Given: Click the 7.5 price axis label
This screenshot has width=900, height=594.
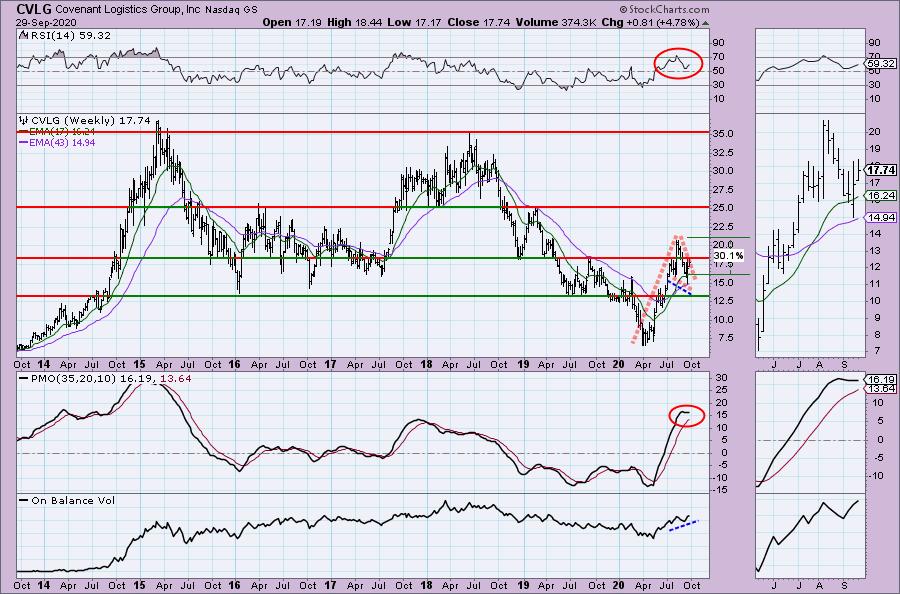Looking at the screenshot, I should pos(725,337).
